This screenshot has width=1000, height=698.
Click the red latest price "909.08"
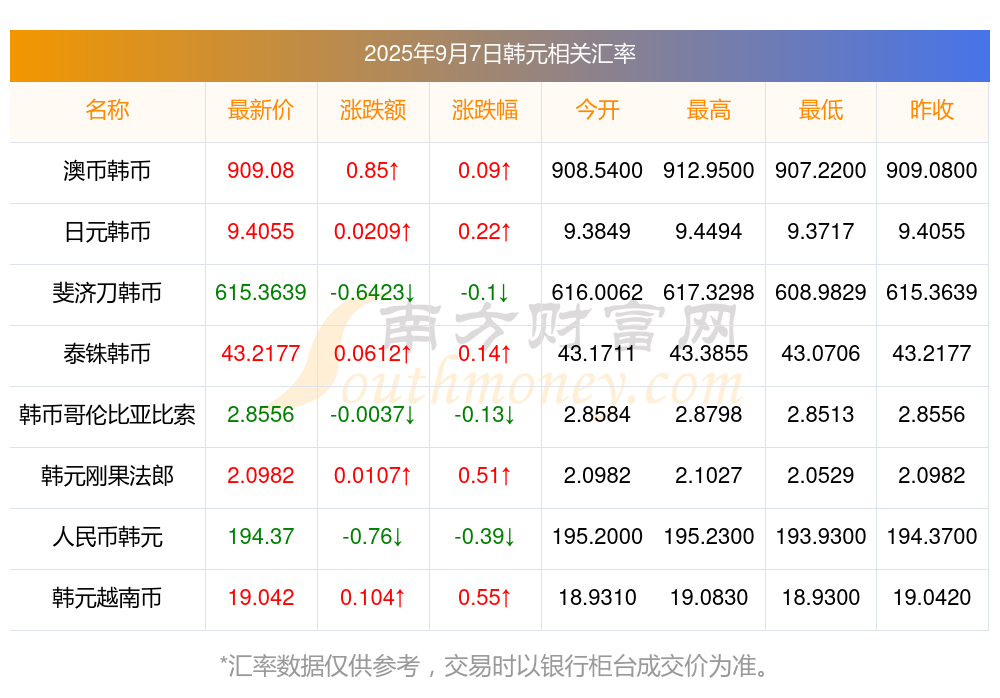[x=261, y=170]
